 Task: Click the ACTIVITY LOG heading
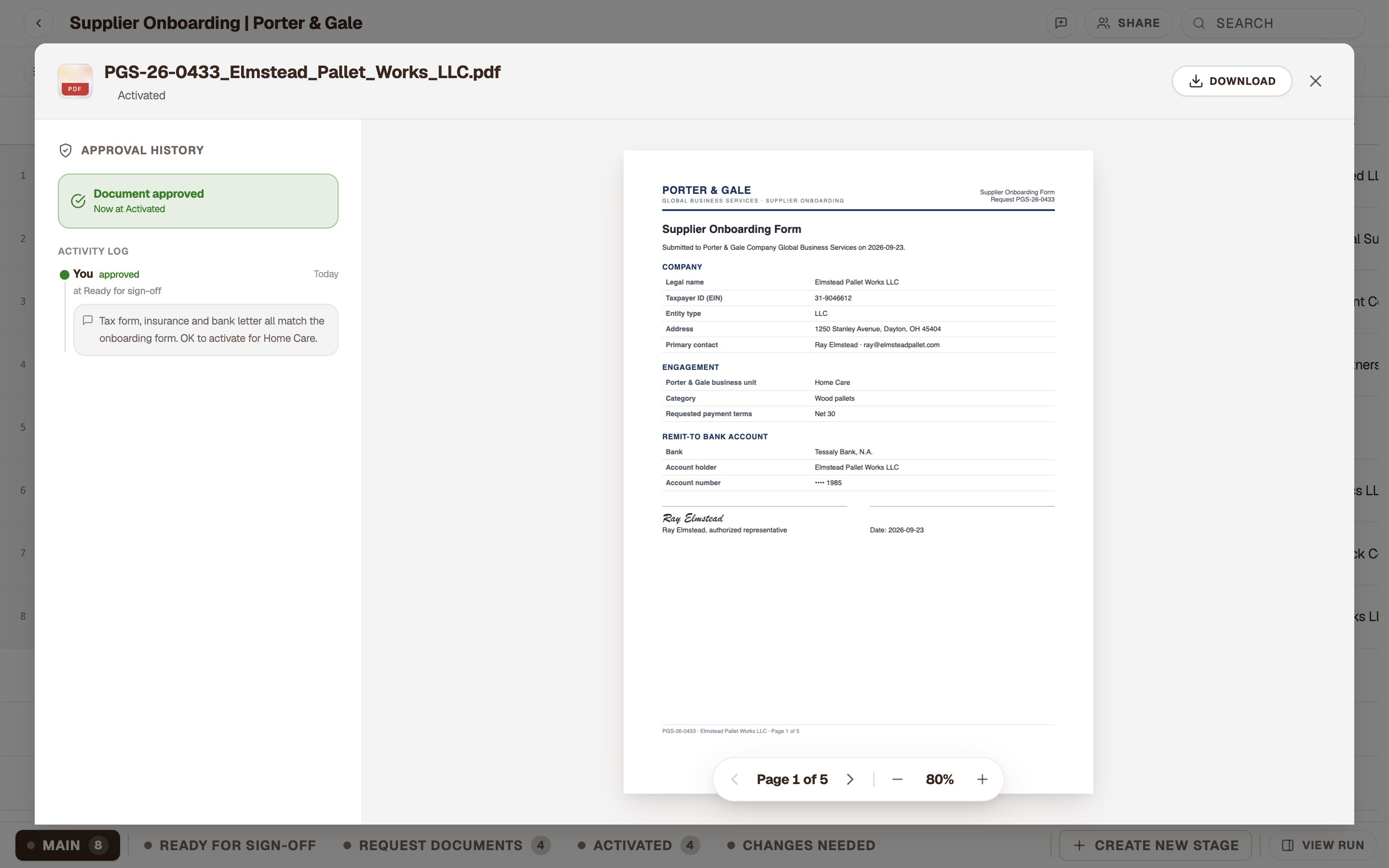[93, 251]
